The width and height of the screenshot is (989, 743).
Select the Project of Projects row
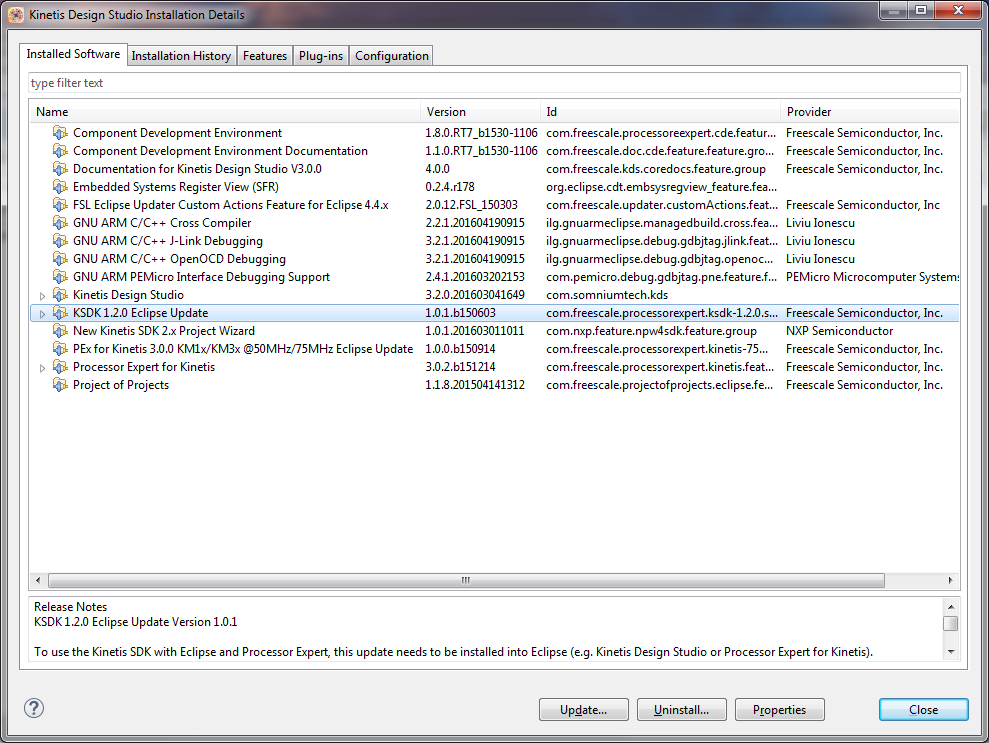(x=494, y=385)
